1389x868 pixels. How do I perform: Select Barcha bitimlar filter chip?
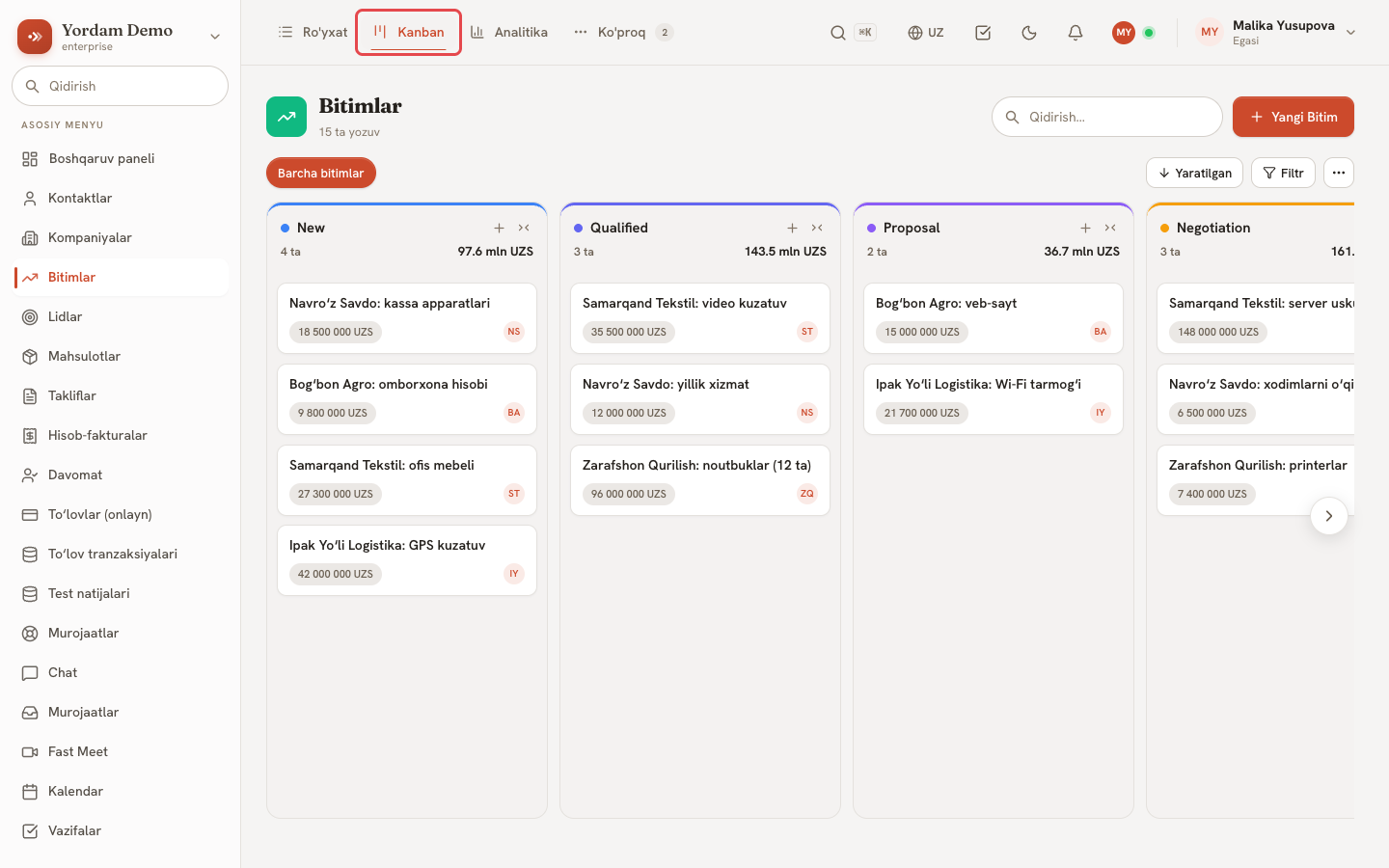pyautogui.click(x=321, y=173)
